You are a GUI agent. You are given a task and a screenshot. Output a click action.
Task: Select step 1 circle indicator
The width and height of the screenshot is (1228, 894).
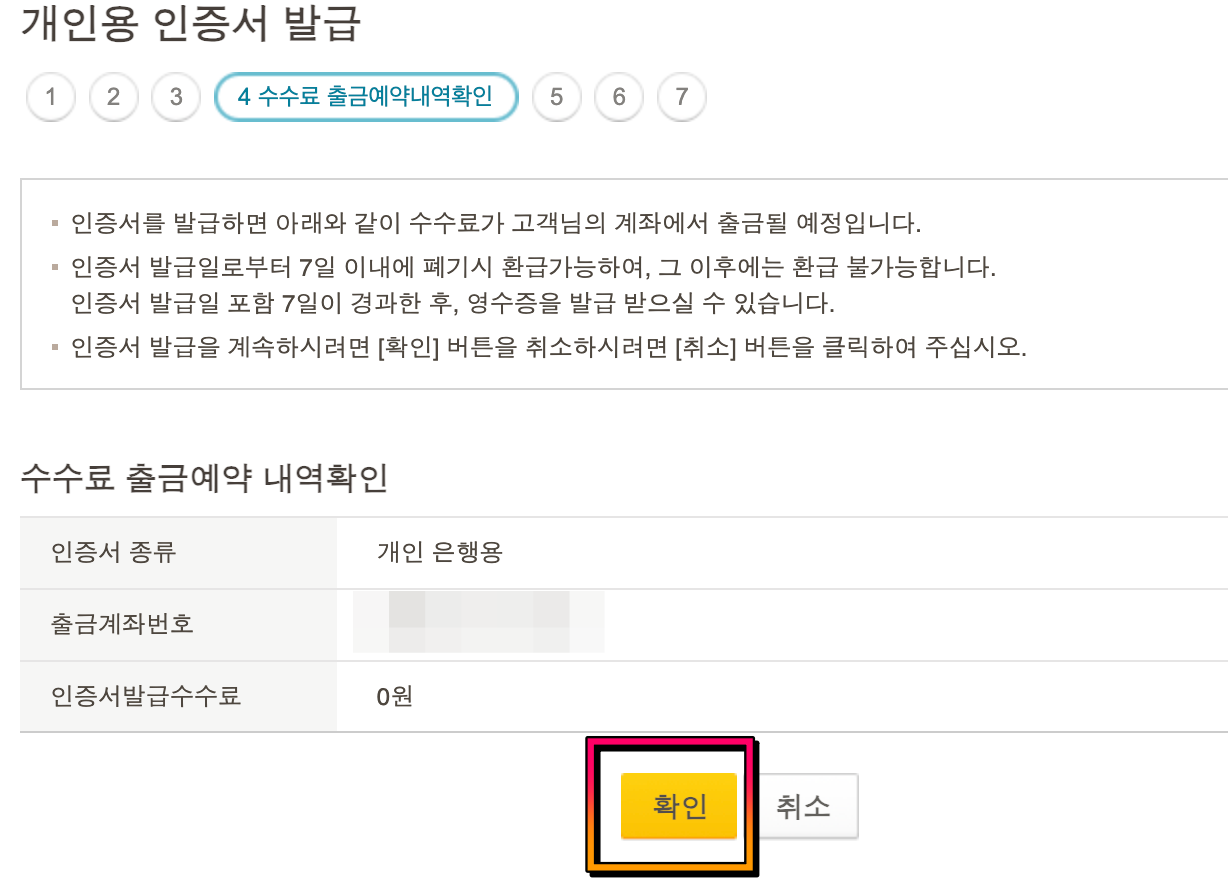(x=50, y=97)
